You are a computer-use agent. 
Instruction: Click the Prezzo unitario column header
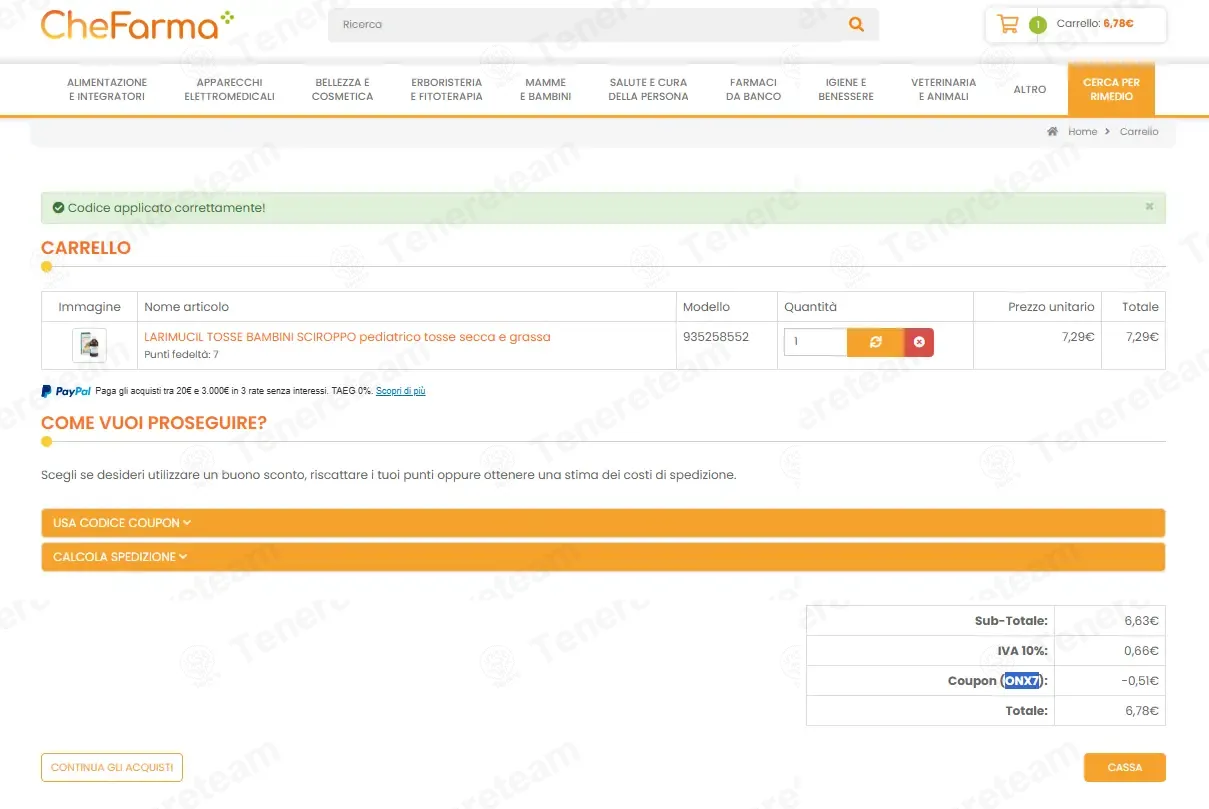pyautogui.click(x=1051, y=307)
